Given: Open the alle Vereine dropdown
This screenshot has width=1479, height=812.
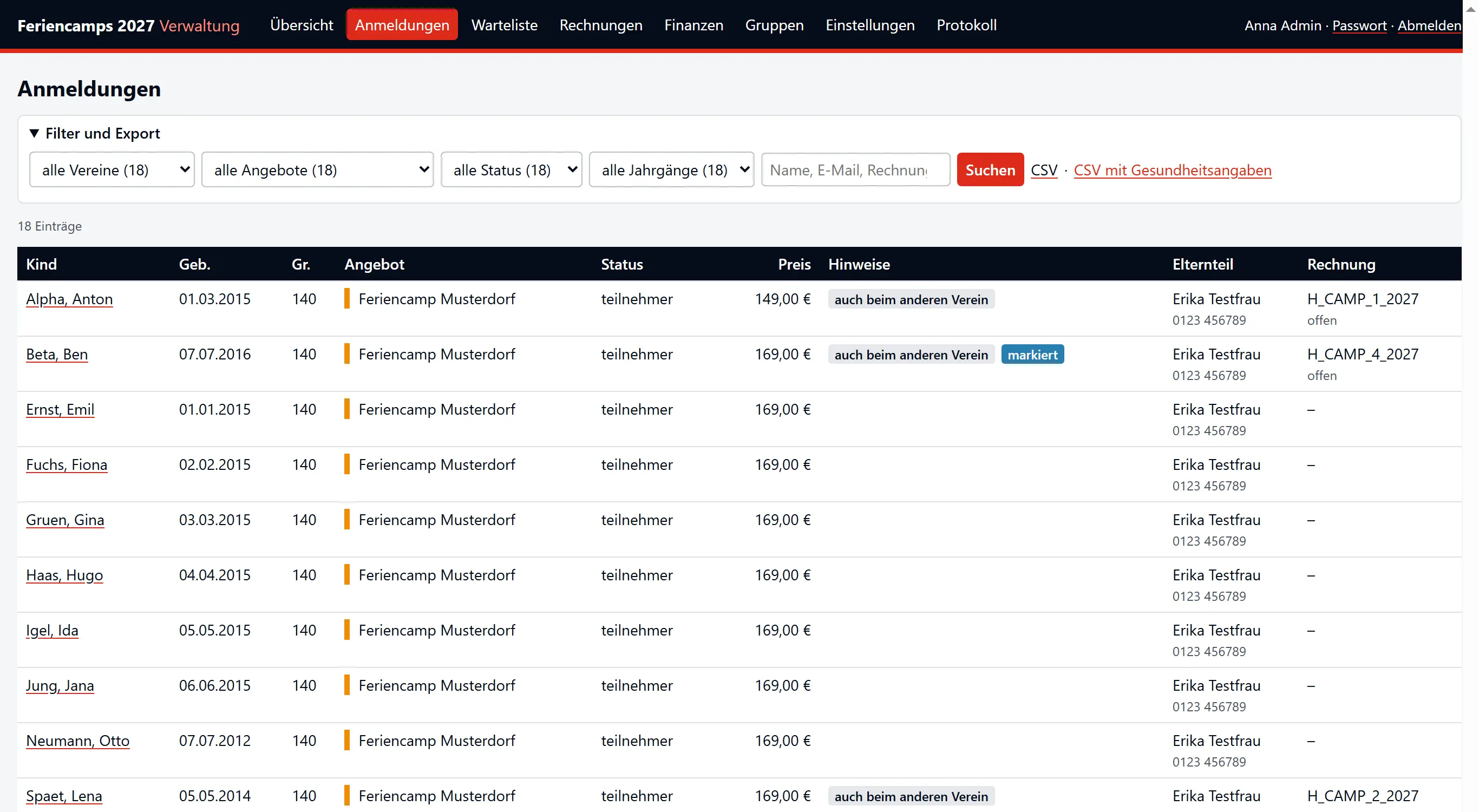Looking at the screenshot, I should tap(112, 169).
